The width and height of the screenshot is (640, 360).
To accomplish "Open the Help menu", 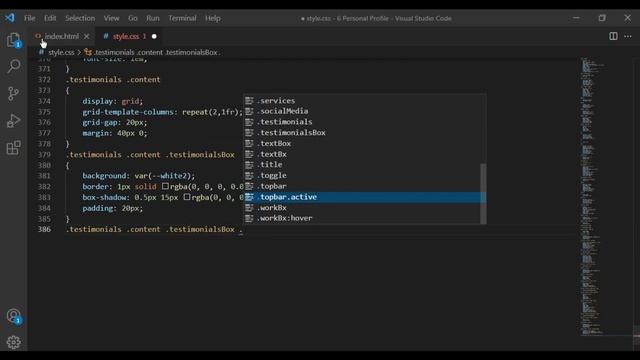I will [x=213, y=18].
